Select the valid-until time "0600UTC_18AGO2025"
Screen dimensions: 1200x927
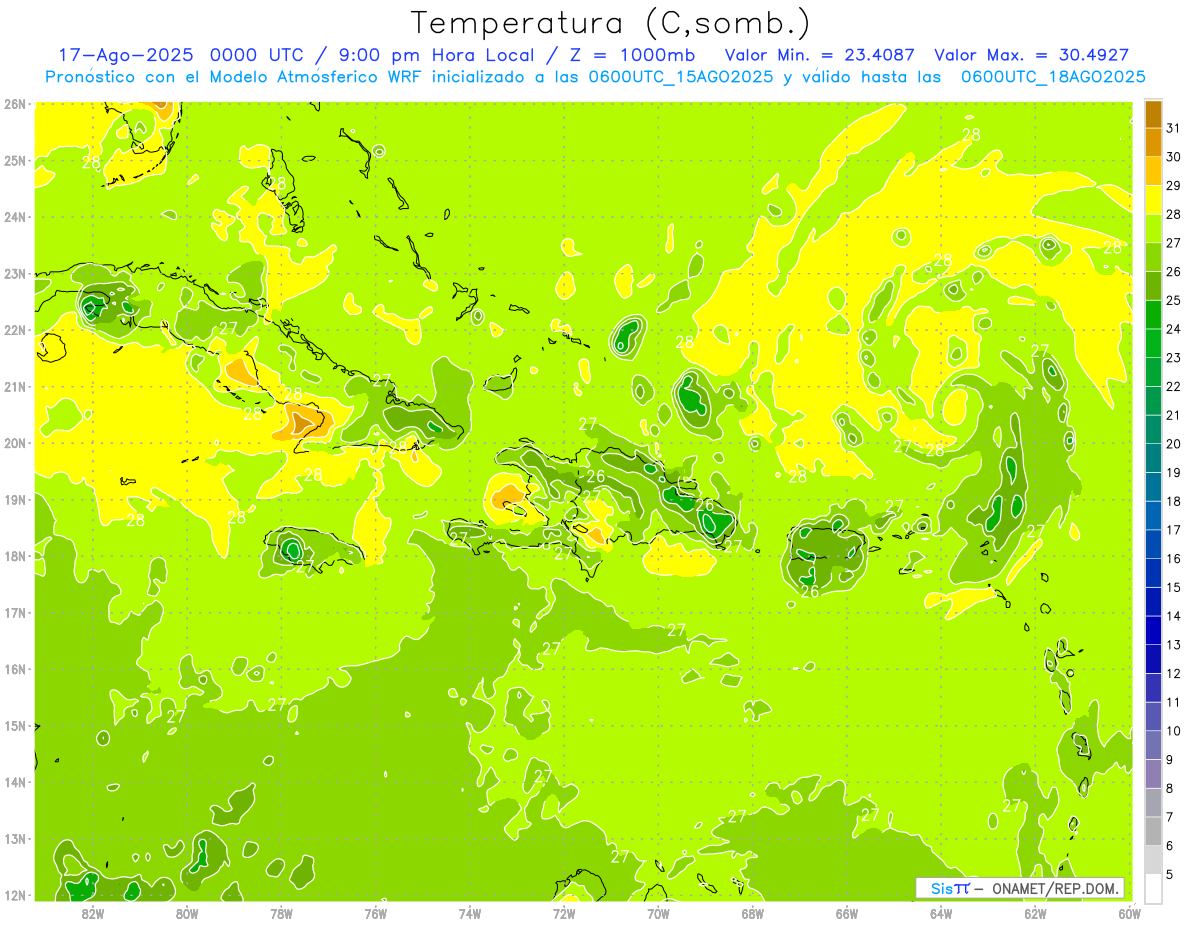pos(1053,77)
